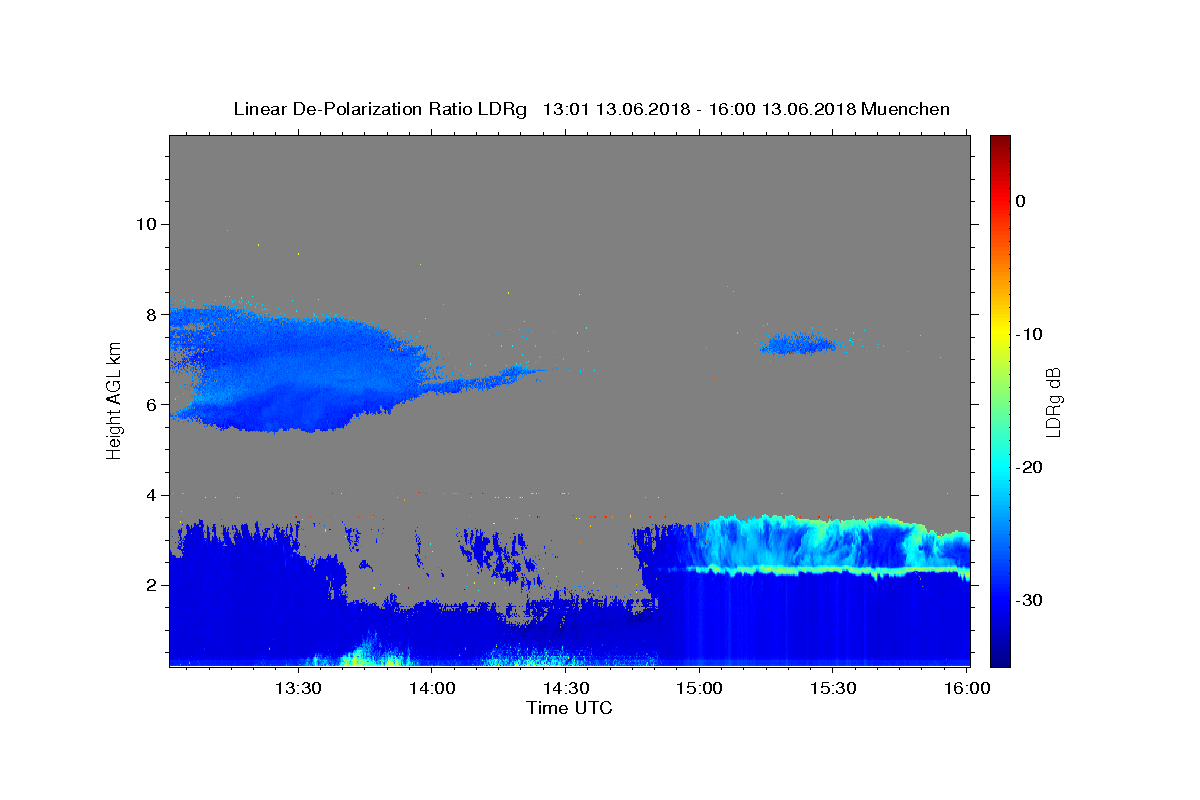Click the 15:30 time tick label
Image resolution: width=1200 pixels, height=800 pixels.
(832, 688)
